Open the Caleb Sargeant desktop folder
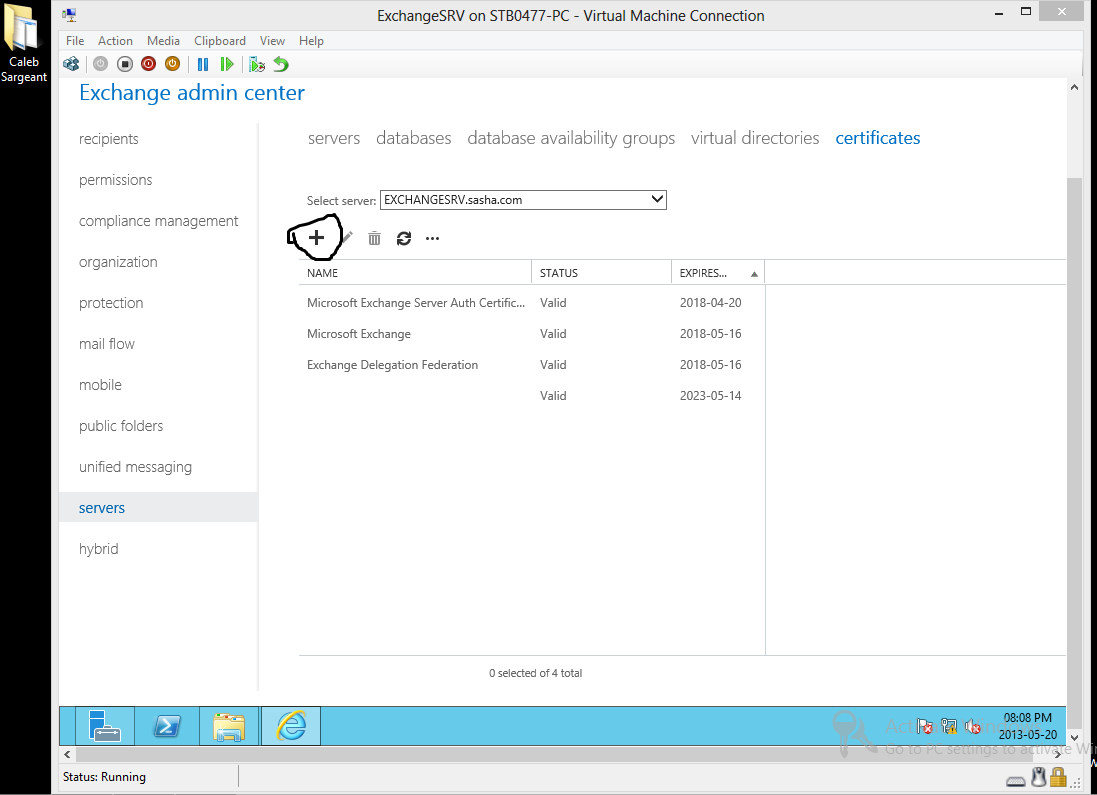The width and height of the screenshot is (1097, 795). click(24, 43)
